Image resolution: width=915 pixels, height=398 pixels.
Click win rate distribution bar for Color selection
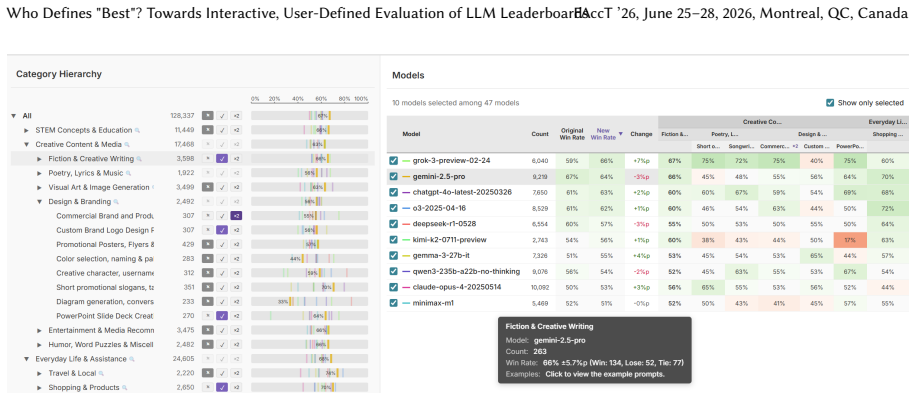tap(309, 259)
